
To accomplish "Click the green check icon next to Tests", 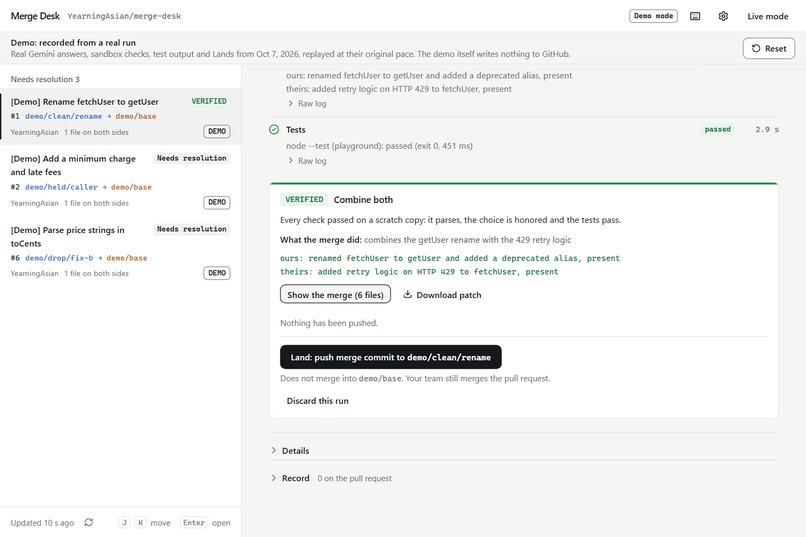I will pos(274,129).
